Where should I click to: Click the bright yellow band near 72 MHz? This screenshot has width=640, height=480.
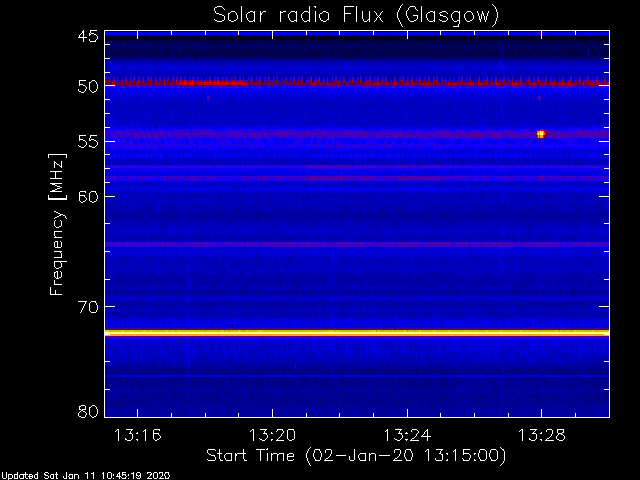coord(357,333)
